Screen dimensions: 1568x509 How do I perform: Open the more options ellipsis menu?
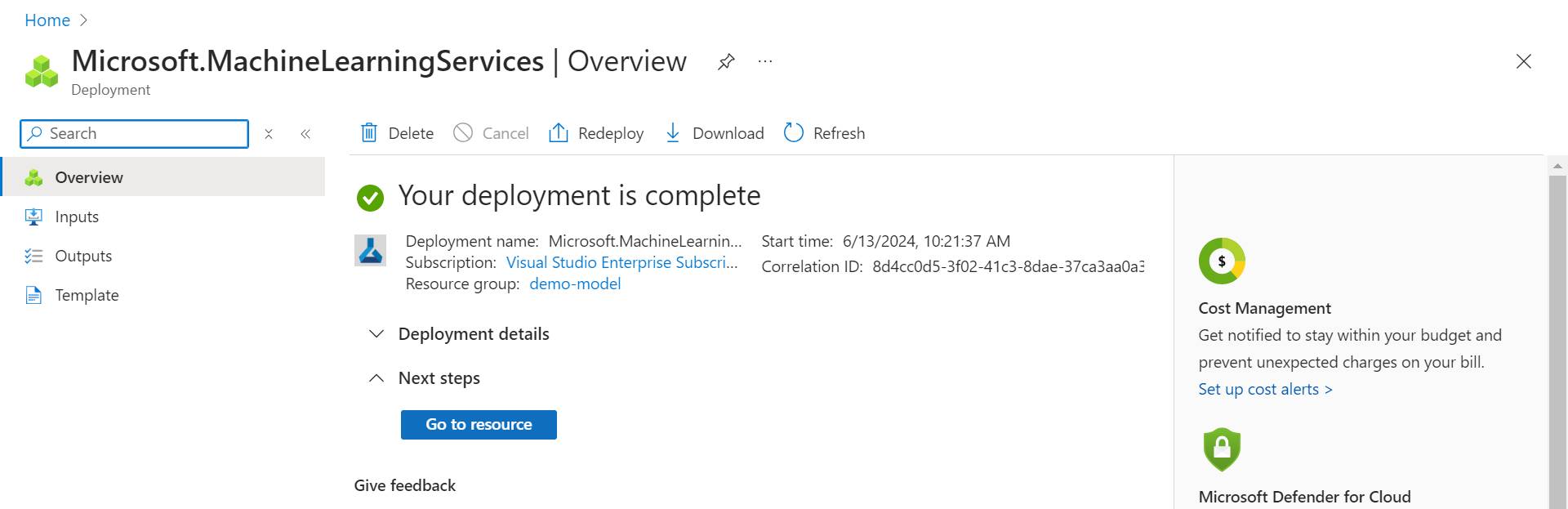click(765, 61)
